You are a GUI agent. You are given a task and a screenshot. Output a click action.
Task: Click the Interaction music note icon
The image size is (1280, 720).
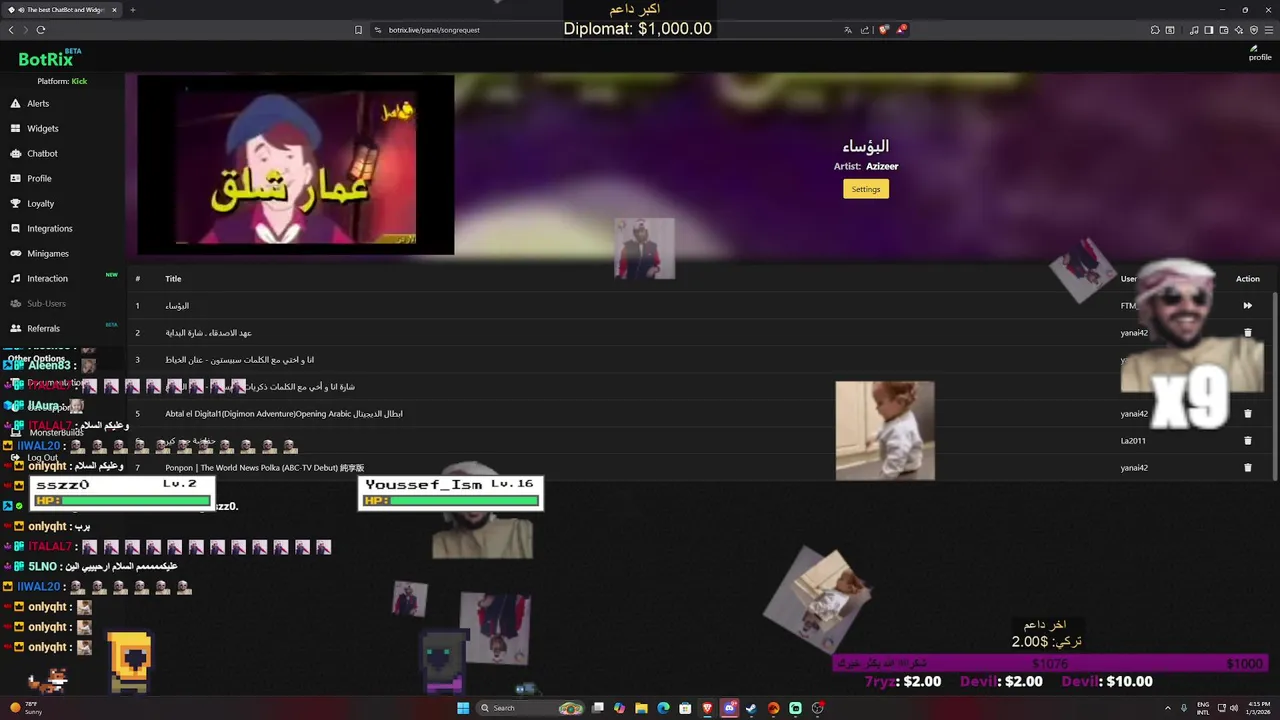pos(16,279)
